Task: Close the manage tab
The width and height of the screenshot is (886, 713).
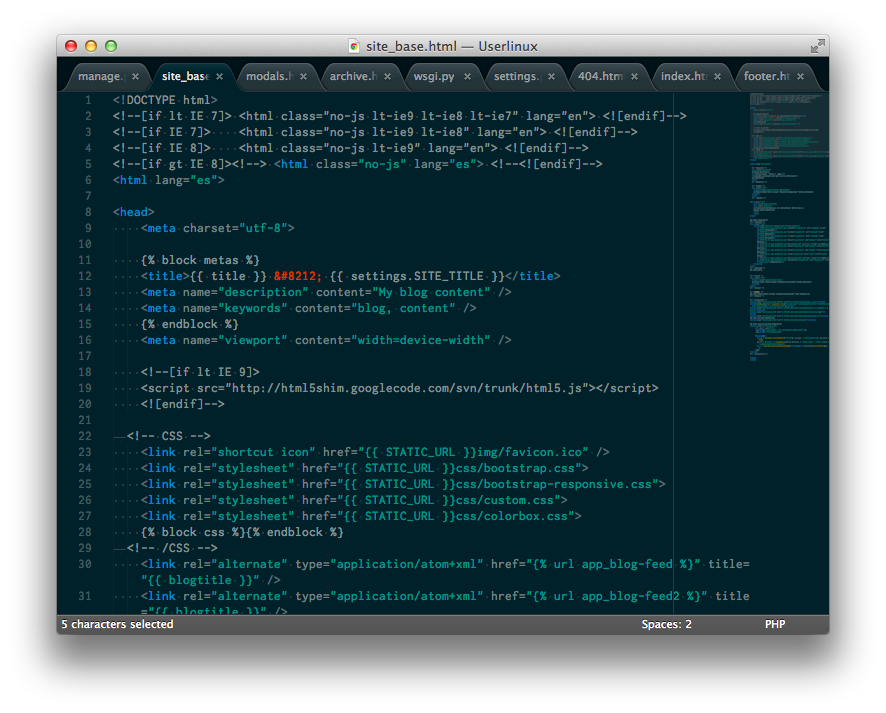Action: 135,76
